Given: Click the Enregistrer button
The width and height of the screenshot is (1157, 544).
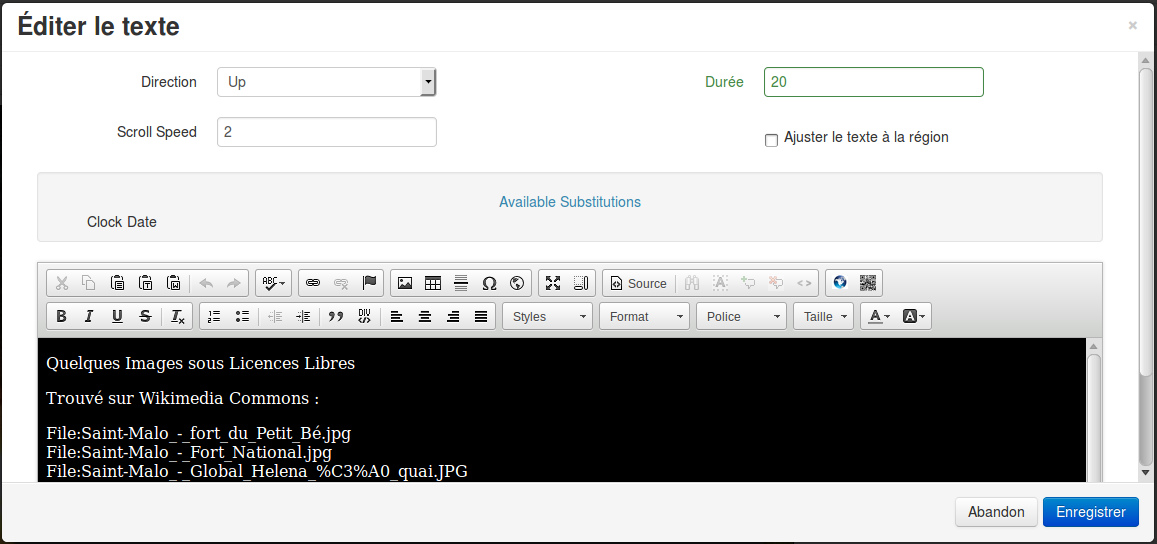Looking at the screenshot, I should 1090,512.
